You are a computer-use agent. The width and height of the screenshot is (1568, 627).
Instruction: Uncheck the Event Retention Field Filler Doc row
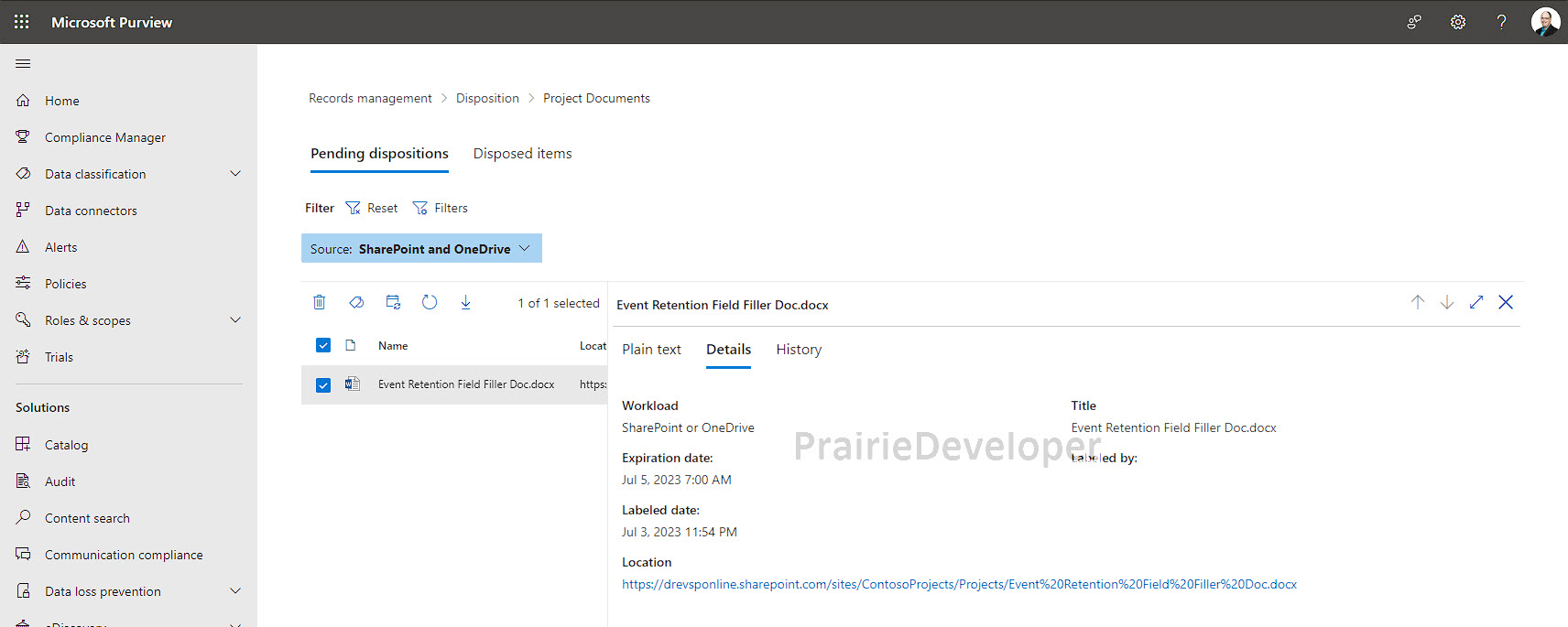[x=323, y=385]
